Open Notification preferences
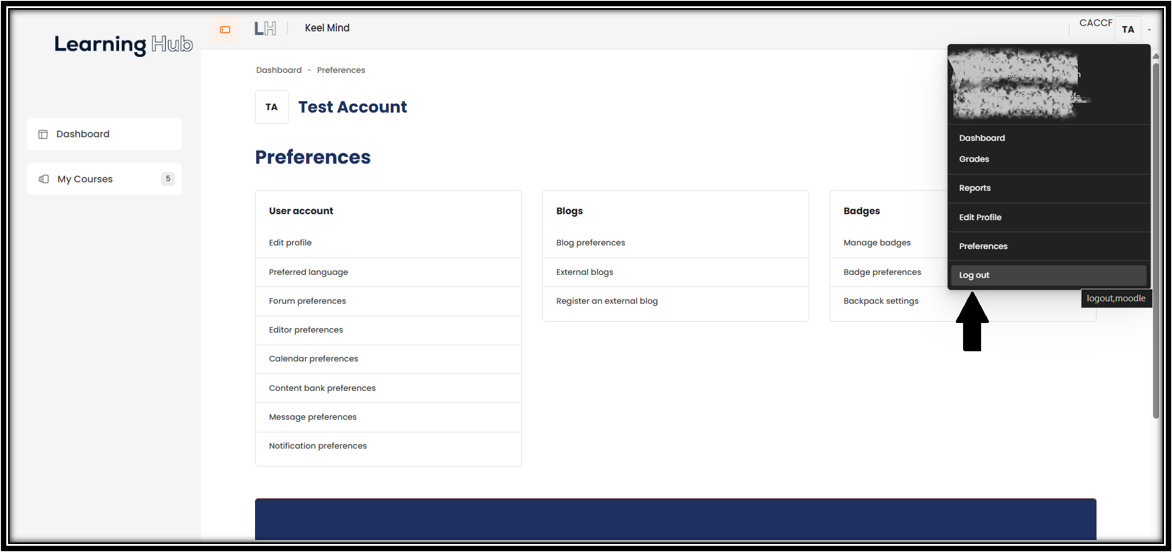 click(318, 446)
